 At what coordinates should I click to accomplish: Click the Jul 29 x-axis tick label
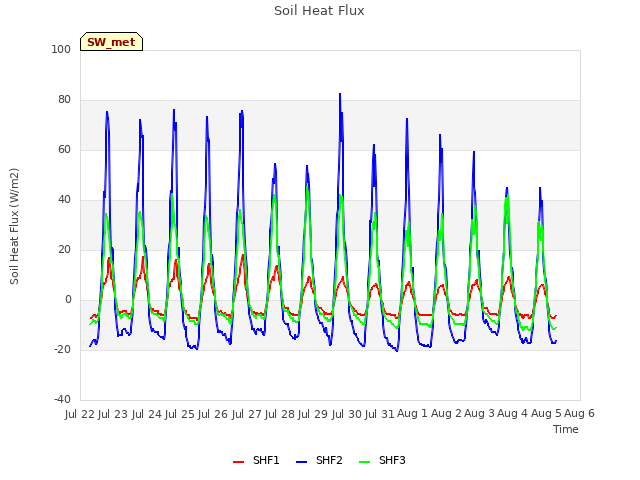(313, 414)
